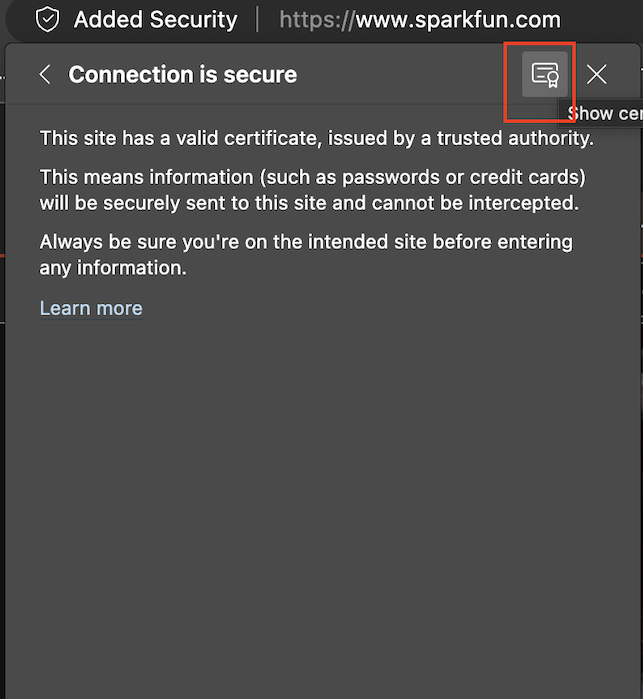The width and height of the screenshot is (643, 699).
Task: Click the divider before the URL
Action: [258, 19]
